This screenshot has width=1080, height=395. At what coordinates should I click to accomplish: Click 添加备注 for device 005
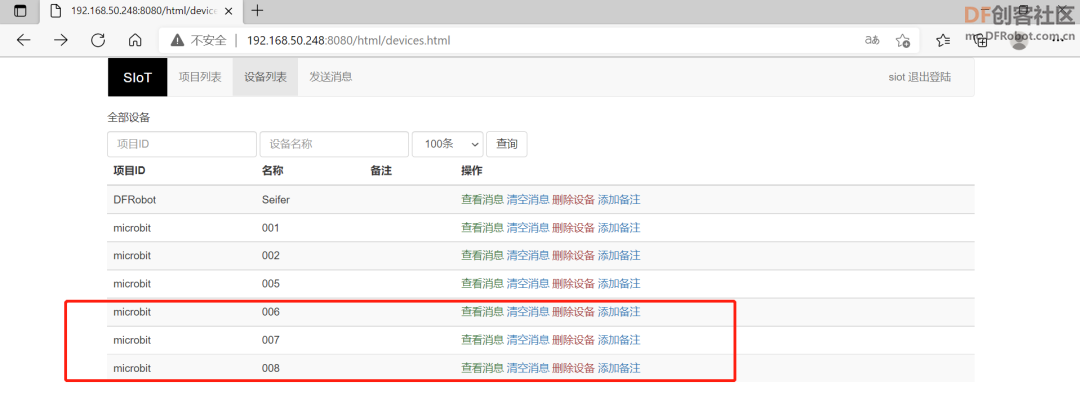[619, 284]
